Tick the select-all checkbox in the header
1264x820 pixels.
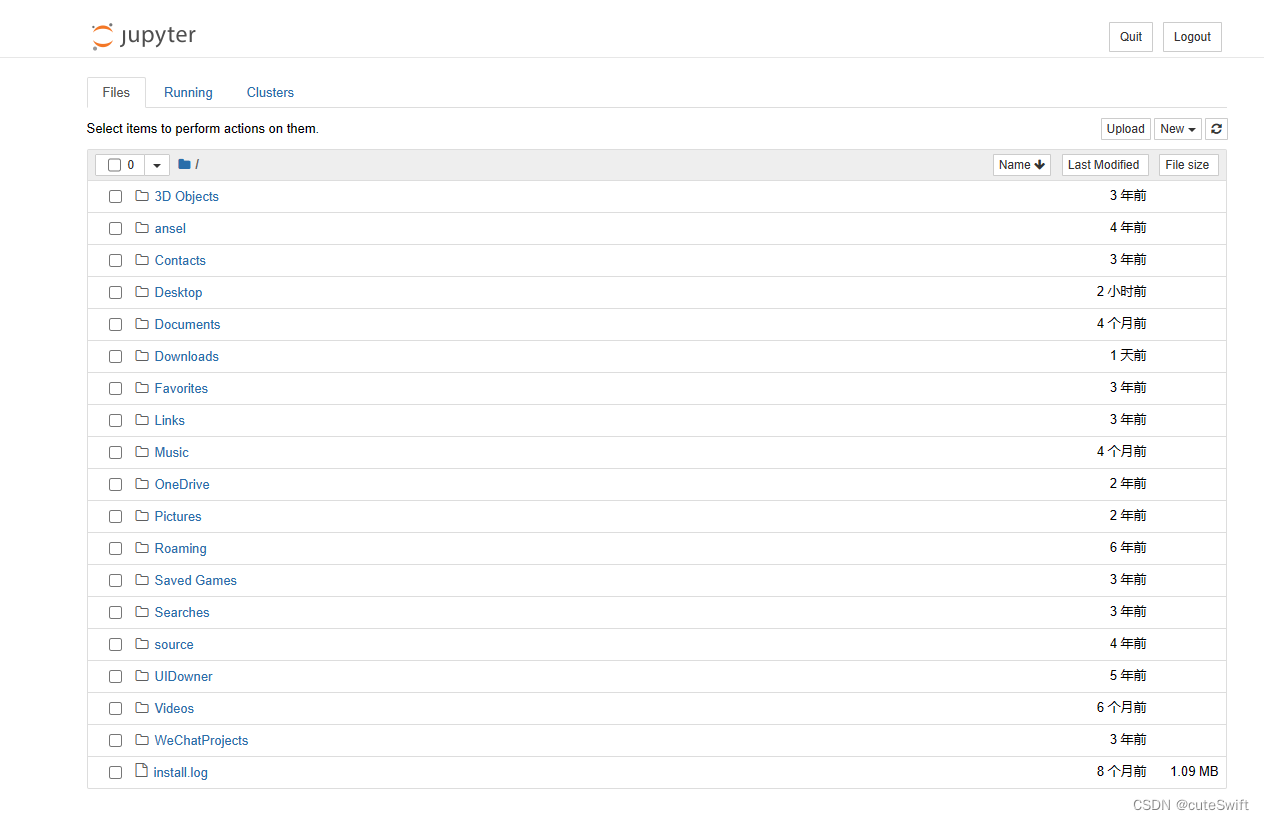pos(114,165)
